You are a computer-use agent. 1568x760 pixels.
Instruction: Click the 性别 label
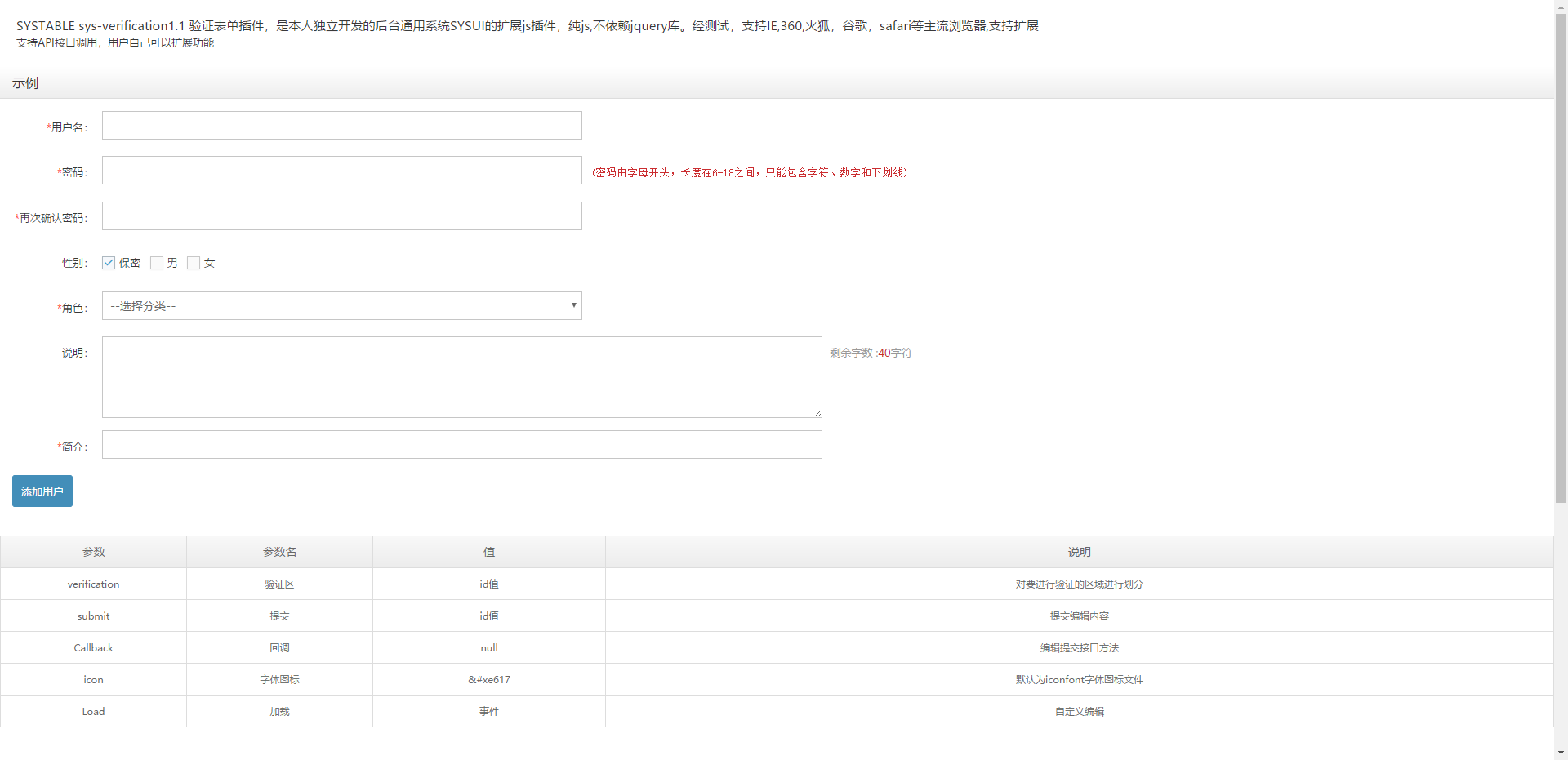pos(74,263)
